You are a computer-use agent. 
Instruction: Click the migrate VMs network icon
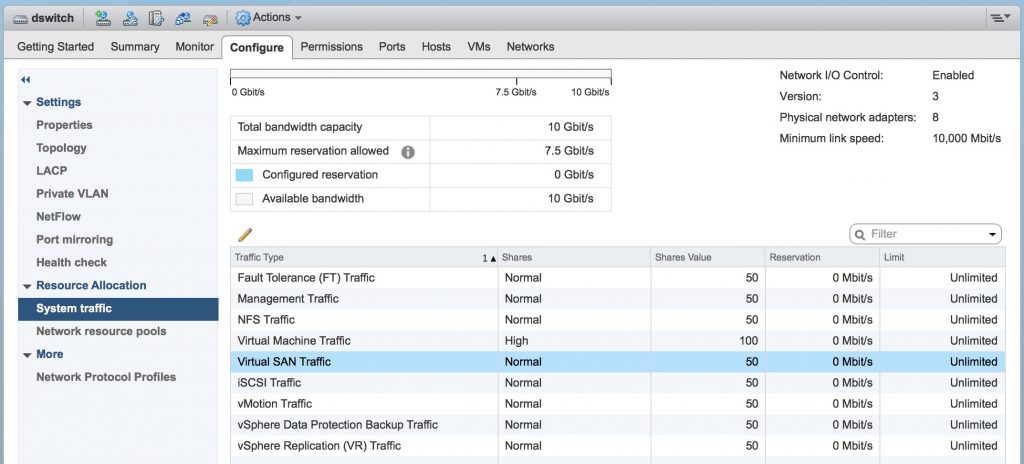point(182,17)
